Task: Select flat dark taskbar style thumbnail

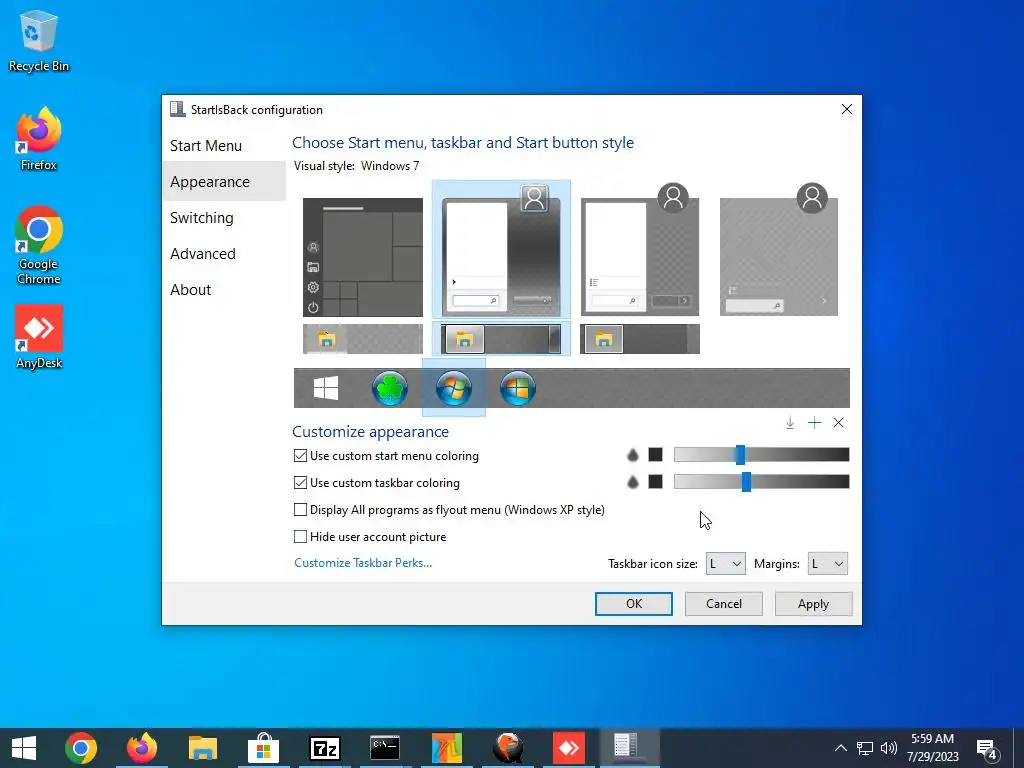Action: click(640, 339)
